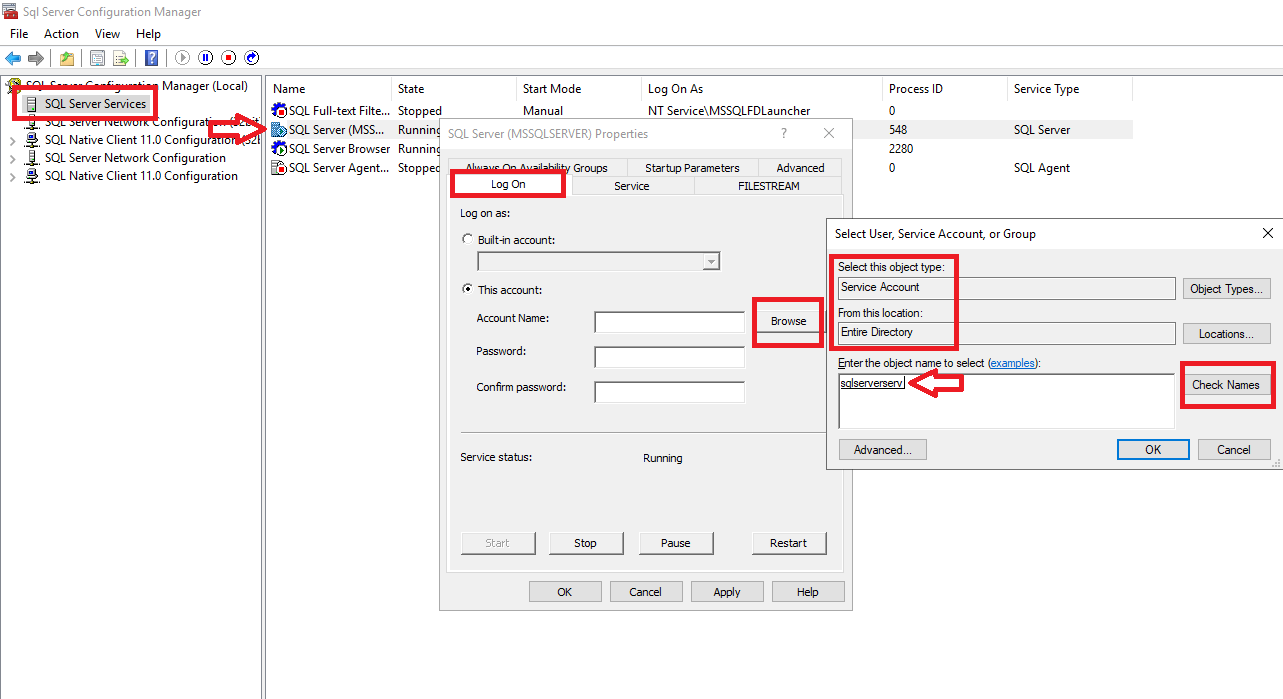Screen dimensions: 1283x699
Task: Click the Start service toolbar icon
Action: pos(182,57)
